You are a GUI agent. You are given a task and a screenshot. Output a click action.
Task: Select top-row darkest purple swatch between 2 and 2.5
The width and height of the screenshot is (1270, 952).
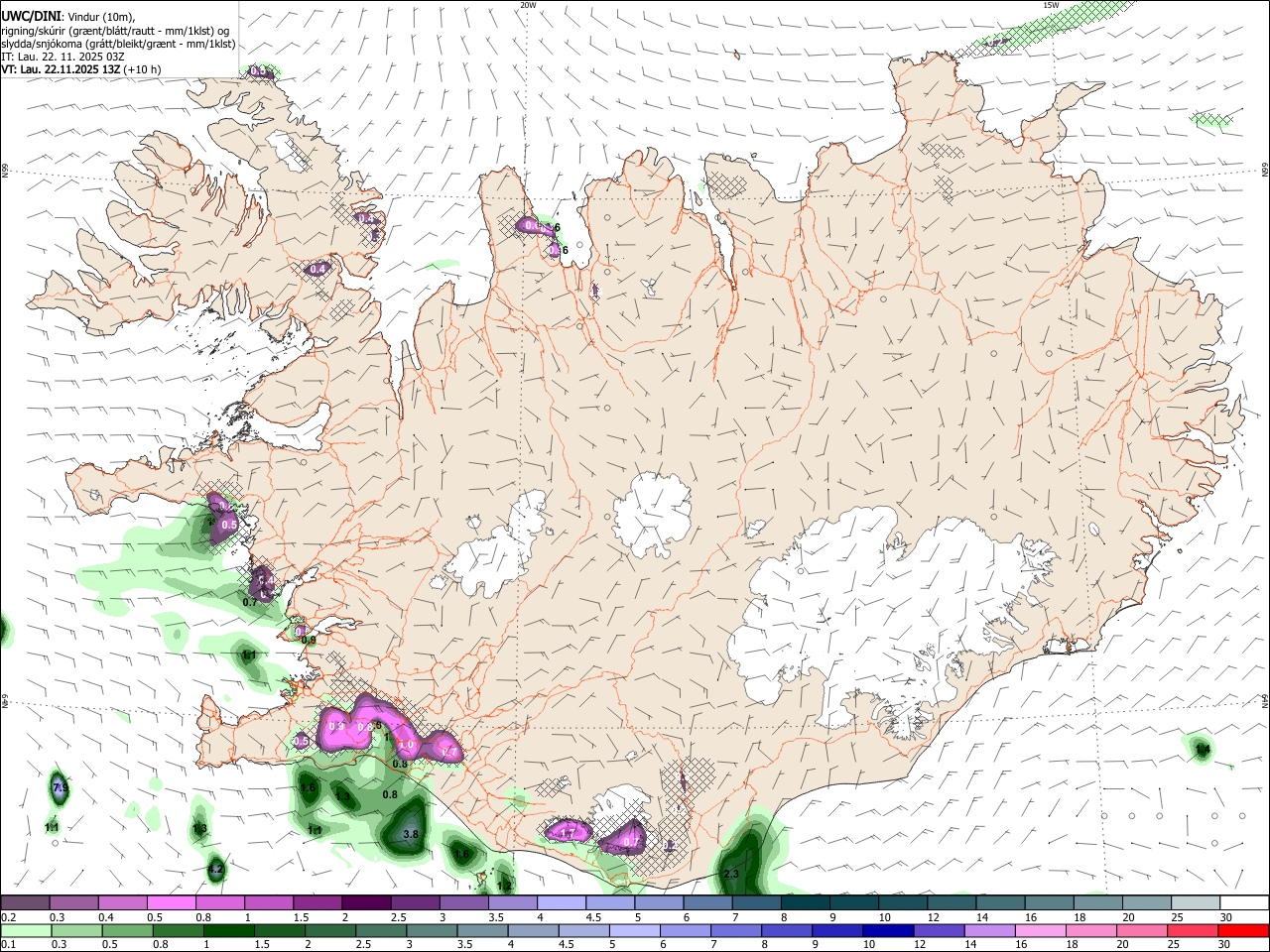(x=366, y=902)
